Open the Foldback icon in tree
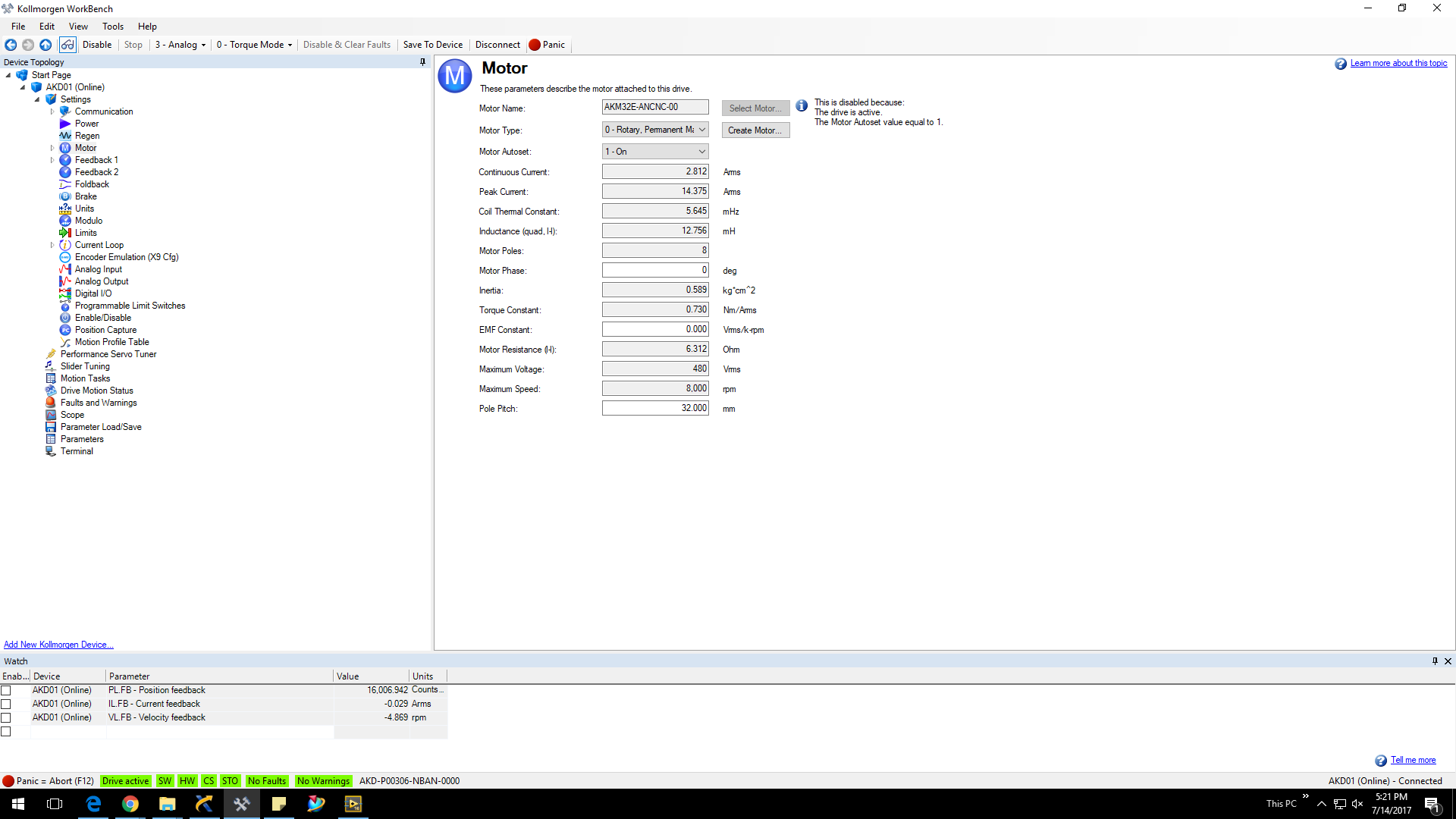1456x819 pixels. coord(65,184)
